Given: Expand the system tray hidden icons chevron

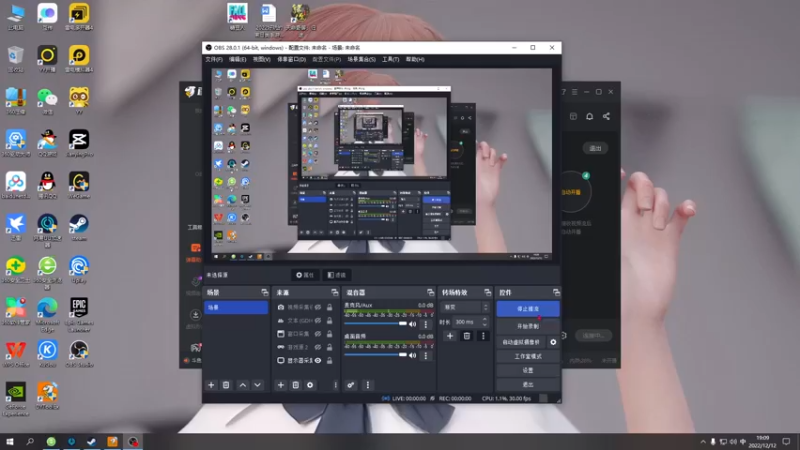Looking at the screenshot, I should (703, 442).
